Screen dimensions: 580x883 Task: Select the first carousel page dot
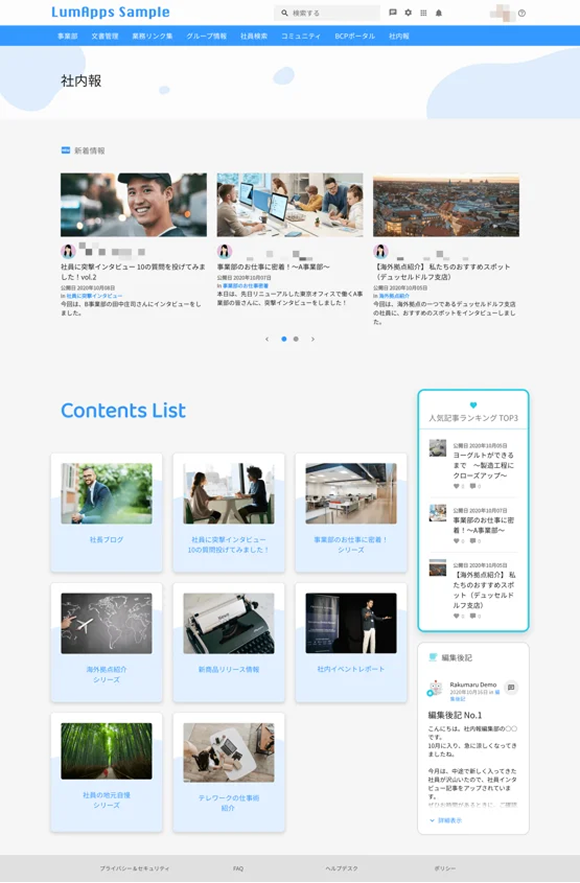click(284, 339)
